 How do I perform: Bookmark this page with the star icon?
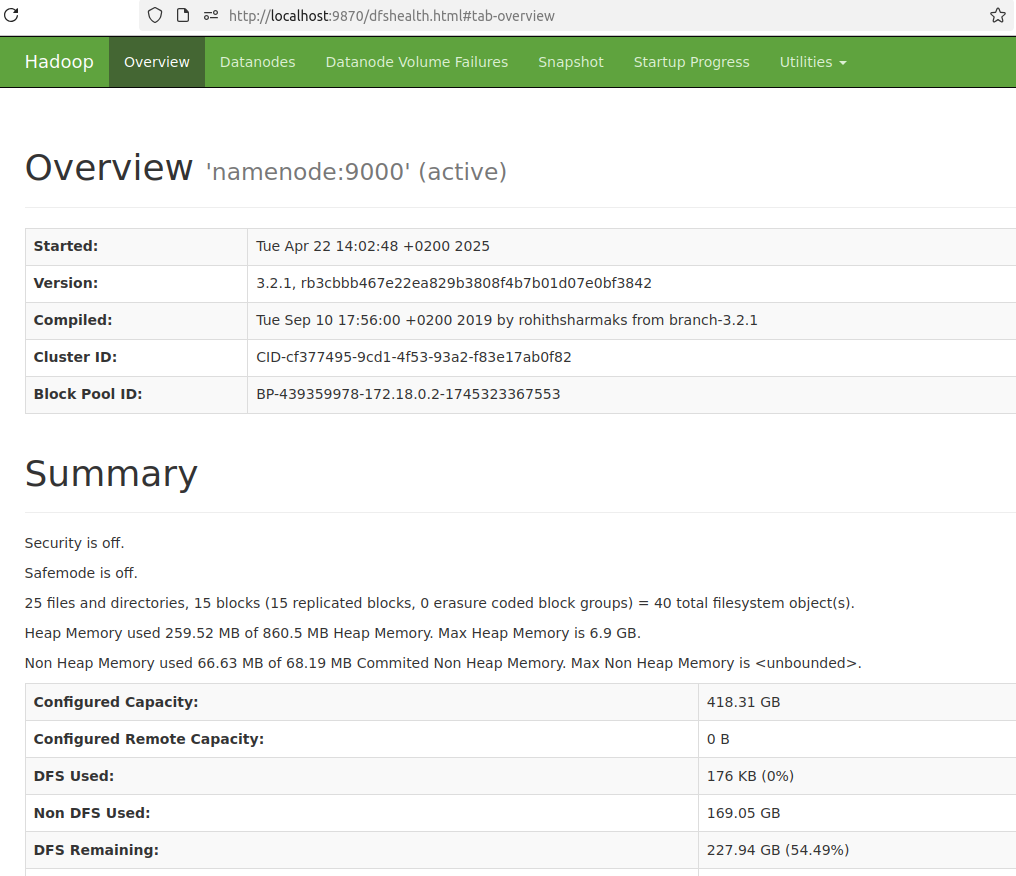pyautogui.click(x=998, y=16)
